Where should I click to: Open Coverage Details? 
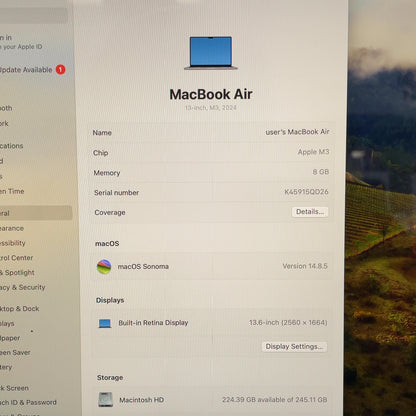pos(310,212)
